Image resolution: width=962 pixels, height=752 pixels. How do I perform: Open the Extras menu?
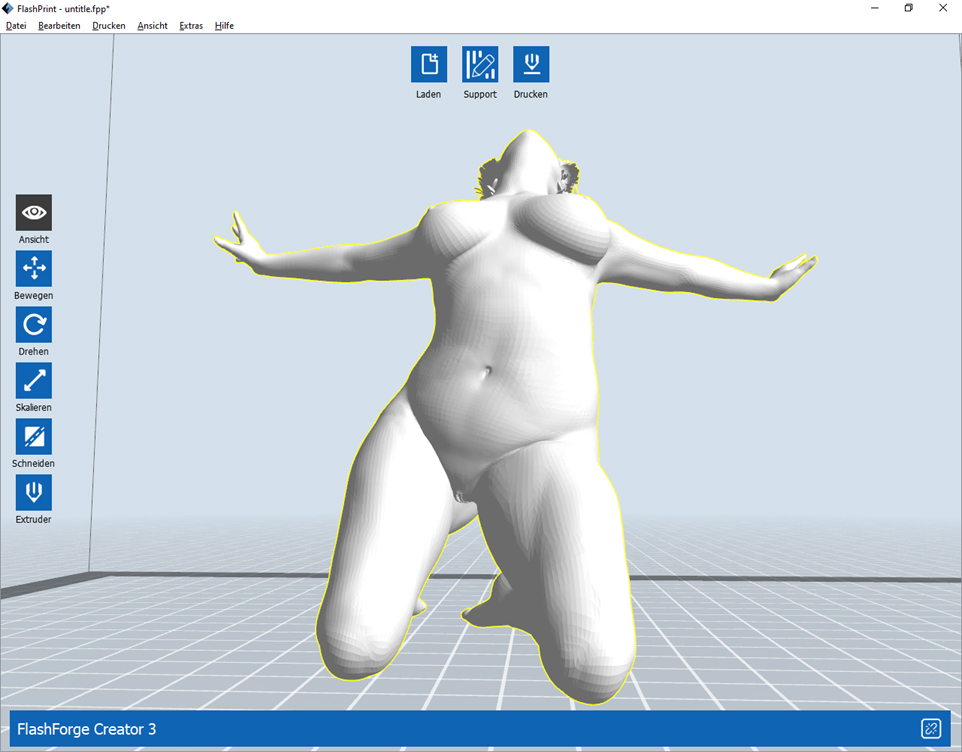click(x=191, y=26)
